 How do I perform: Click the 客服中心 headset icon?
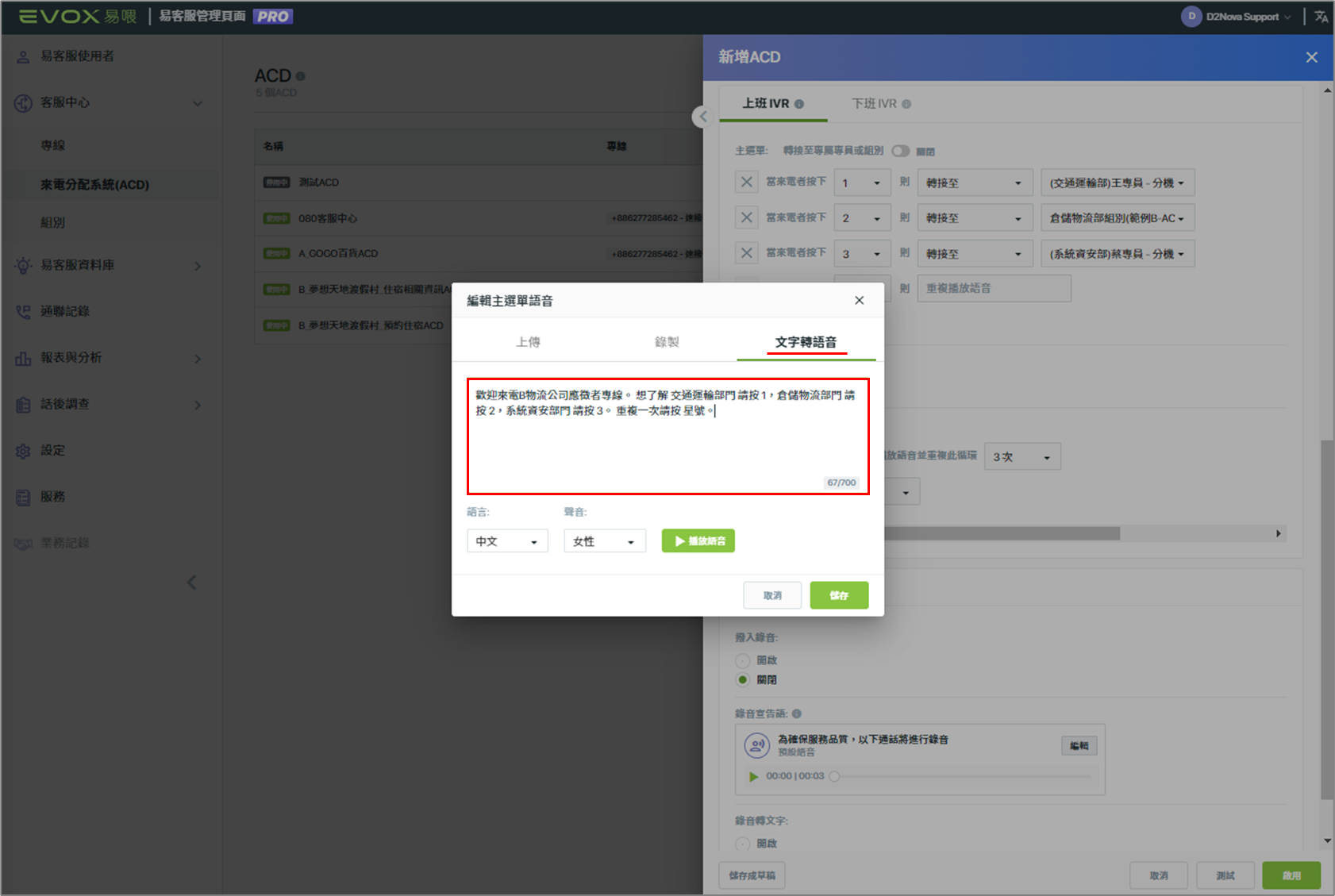click(x=23, y=103)
